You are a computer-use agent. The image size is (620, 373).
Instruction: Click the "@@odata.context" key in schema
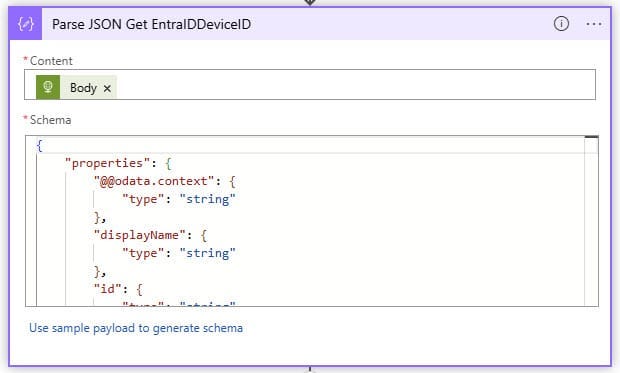coord(154,181)
